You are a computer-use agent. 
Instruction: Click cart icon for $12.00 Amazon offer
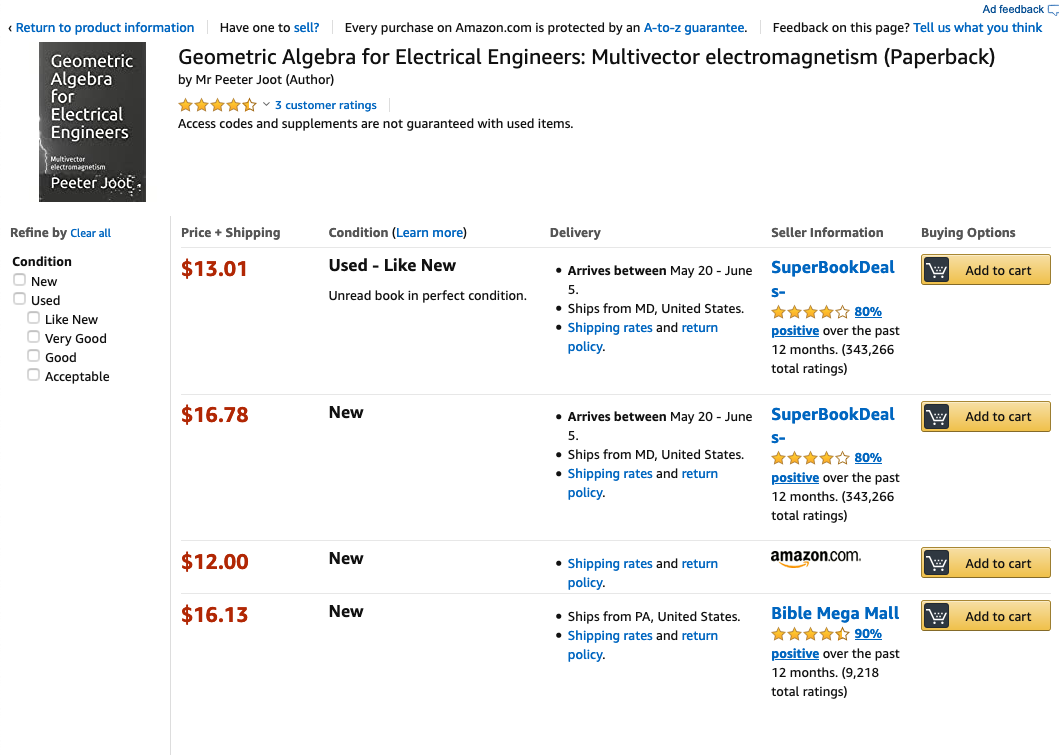936,563
